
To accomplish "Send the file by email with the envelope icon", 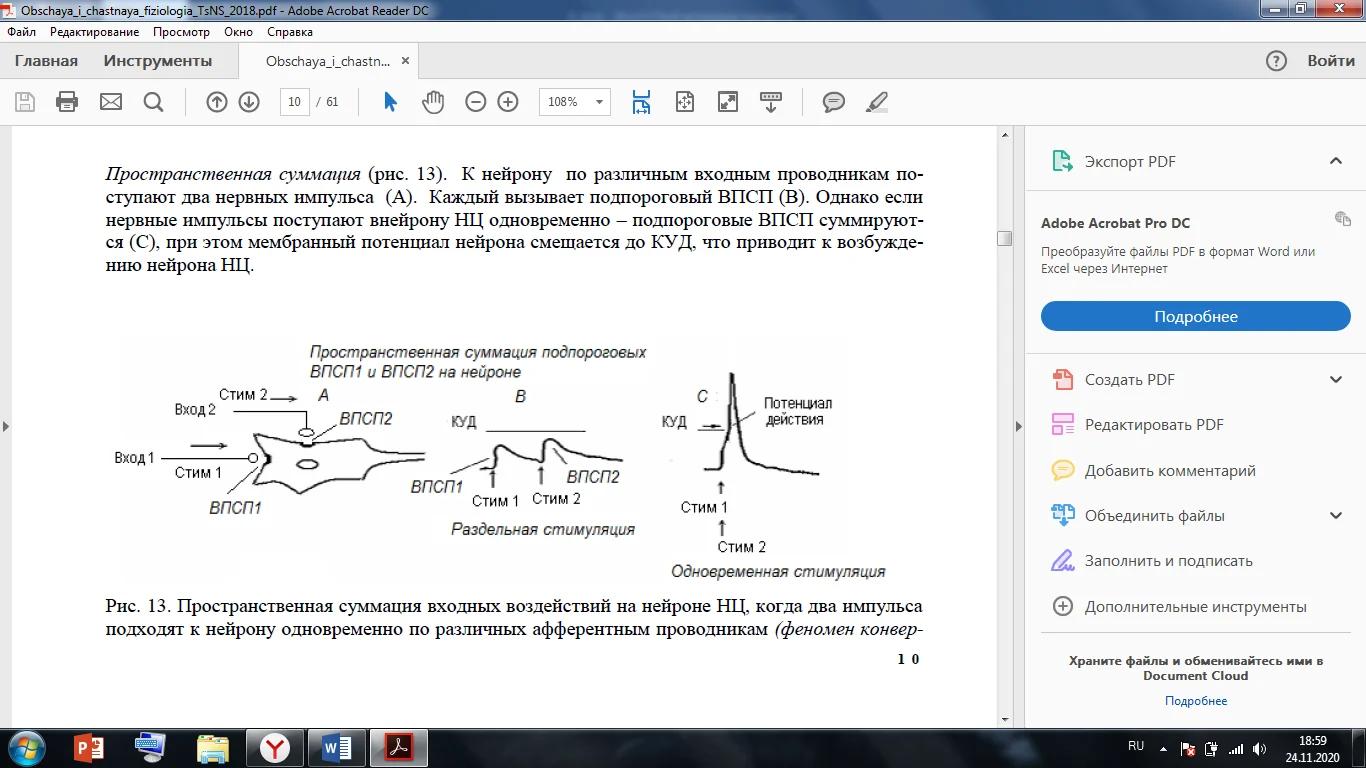I will pyautogui.click(x=110, y=102).
